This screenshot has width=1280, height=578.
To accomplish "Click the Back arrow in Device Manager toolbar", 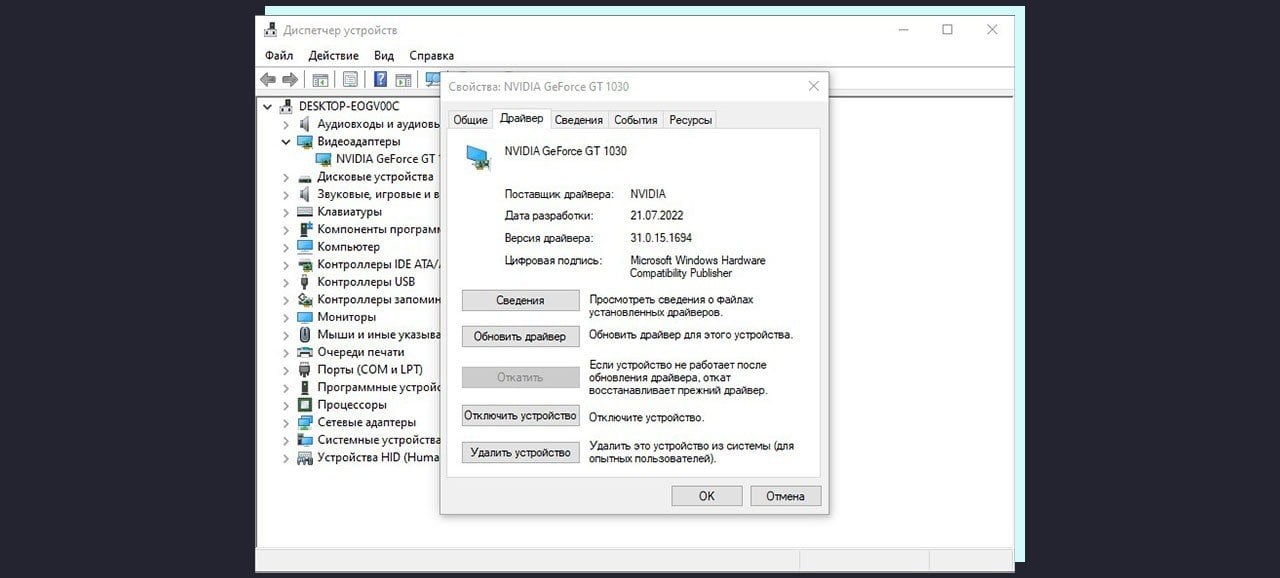I will pyautogui.click(x=267, y=79).
